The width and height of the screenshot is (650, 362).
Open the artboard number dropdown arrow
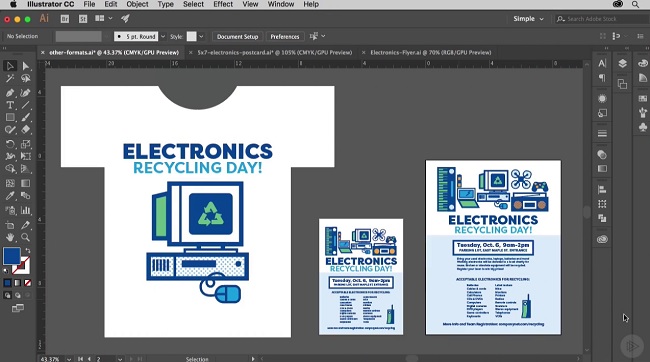tap(119, 359)
